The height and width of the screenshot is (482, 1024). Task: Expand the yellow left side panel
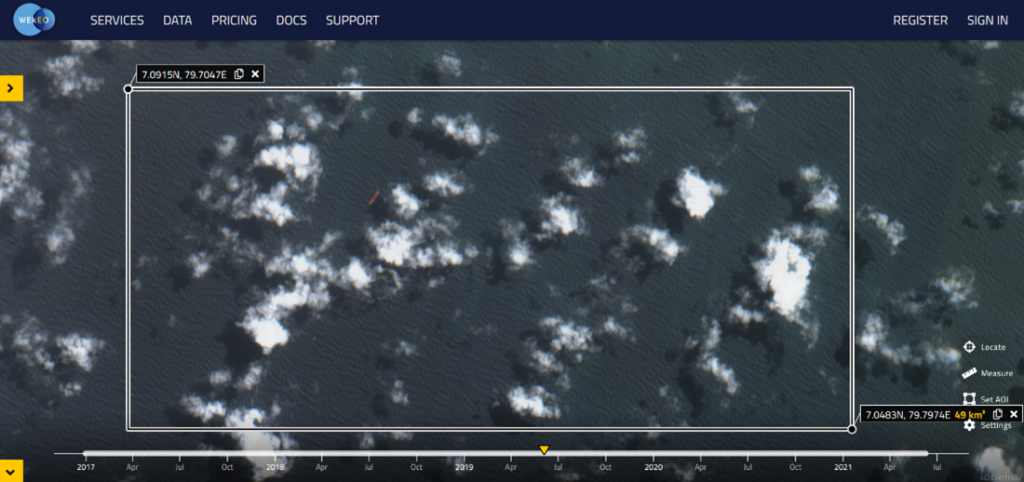pyautogui.click(x=10, y=88)
